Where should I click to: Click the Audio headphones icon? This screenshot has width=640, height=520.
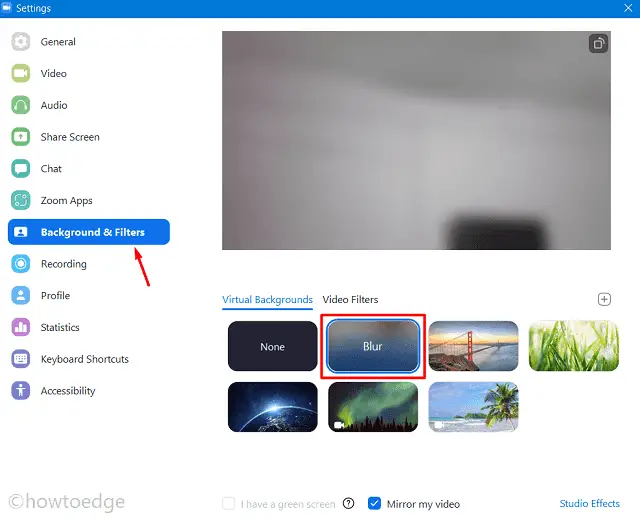click(20, 105)
